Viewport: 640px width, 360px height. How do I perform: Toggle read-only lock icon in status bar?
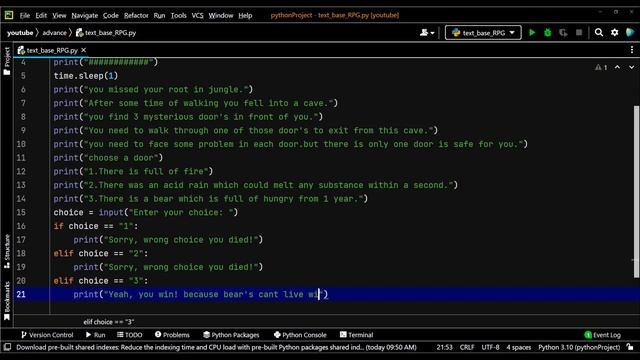(x=630, y=347)
